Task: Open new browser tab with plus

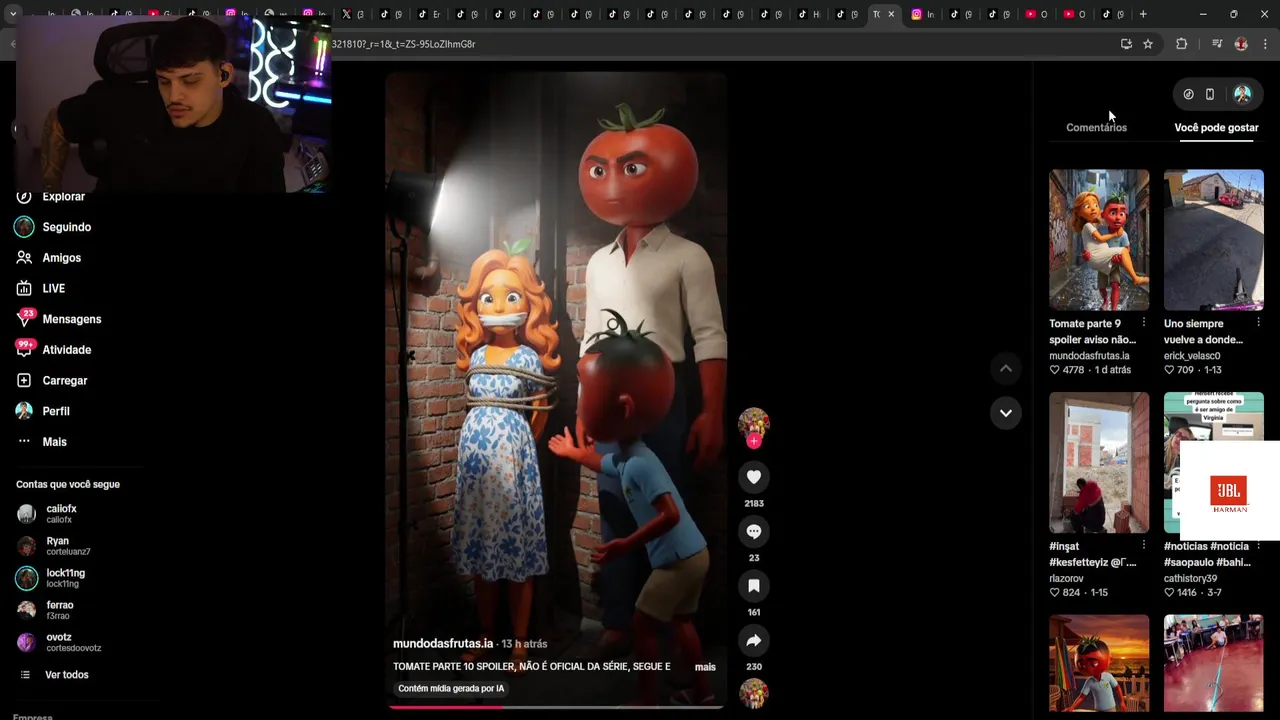Action: pos(1143,14)
